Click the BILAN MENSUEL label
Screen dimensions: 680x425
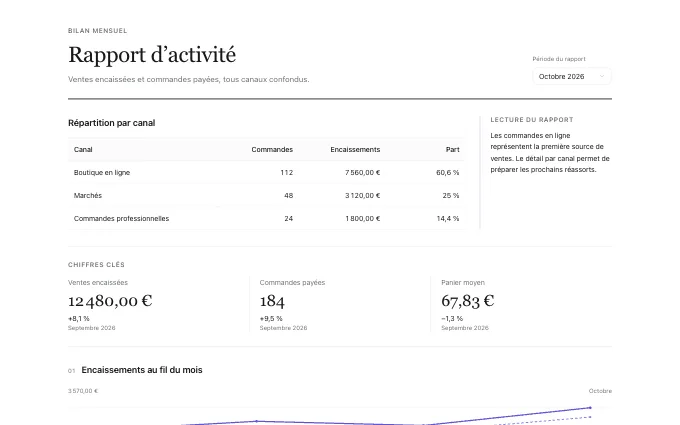click(98, 31)
